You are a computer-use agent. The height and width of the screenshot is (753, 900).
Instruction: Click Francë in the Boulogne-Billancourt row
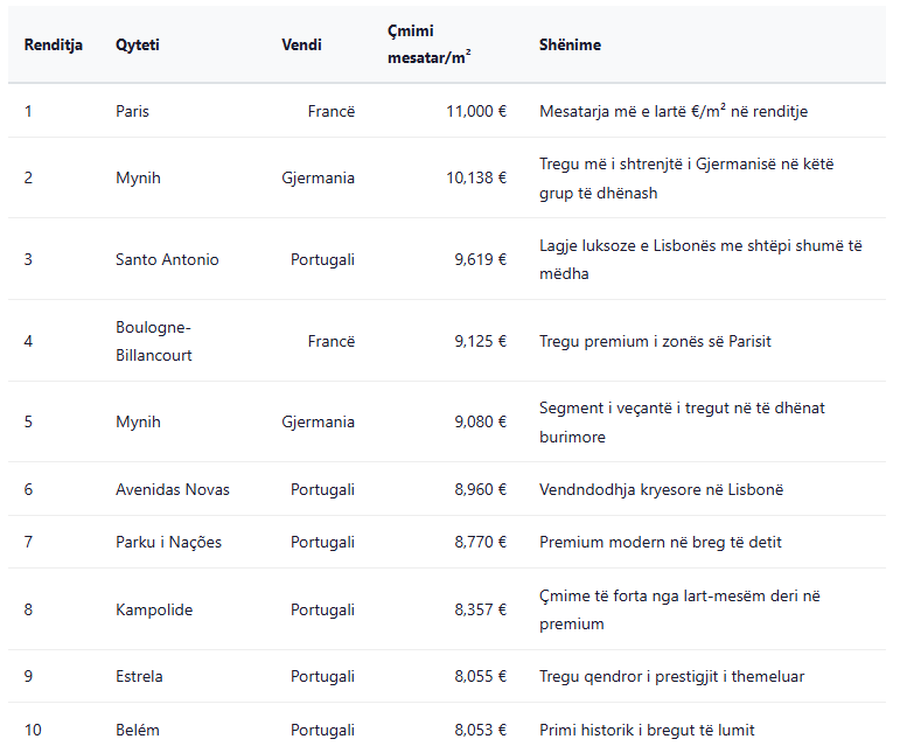[331, 341]
